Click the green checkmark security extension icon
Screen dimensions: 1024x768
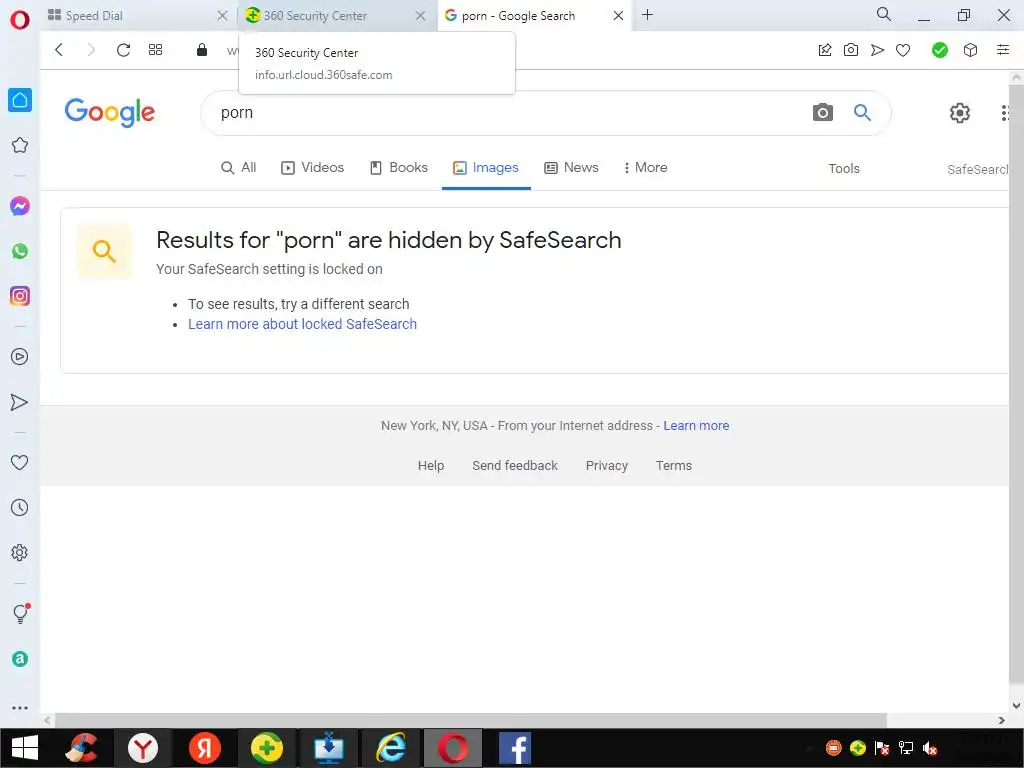point(940,50)
